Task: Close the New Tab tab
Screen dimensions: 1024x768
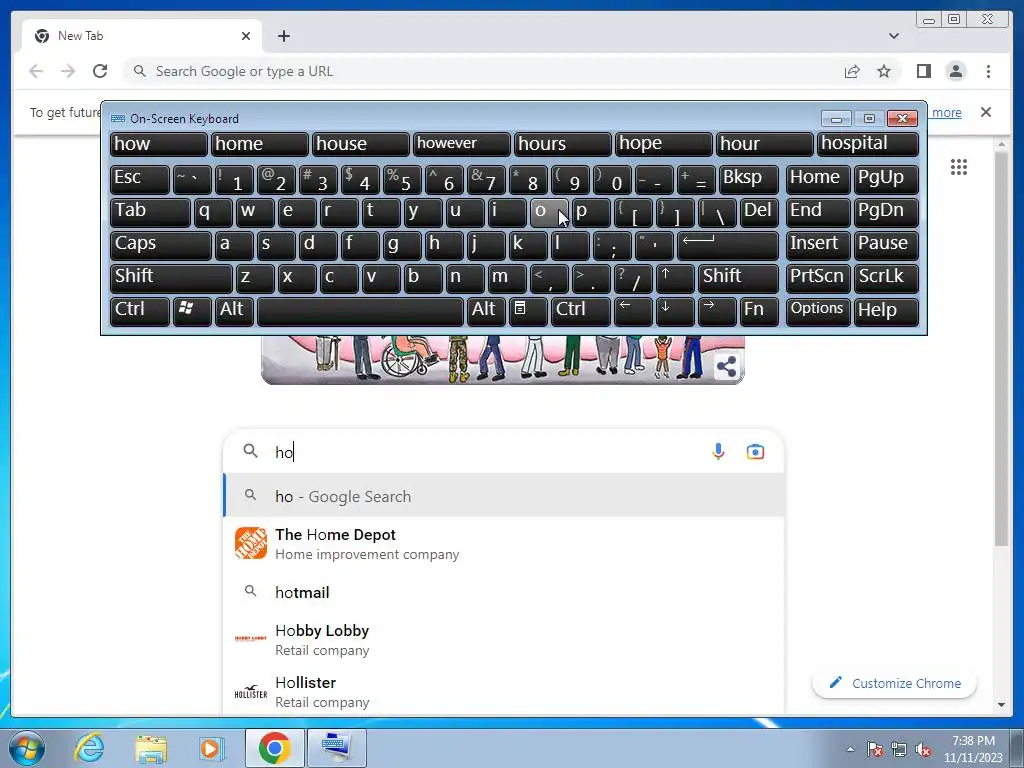Action: pyautogui.click(x=246, y=36)
